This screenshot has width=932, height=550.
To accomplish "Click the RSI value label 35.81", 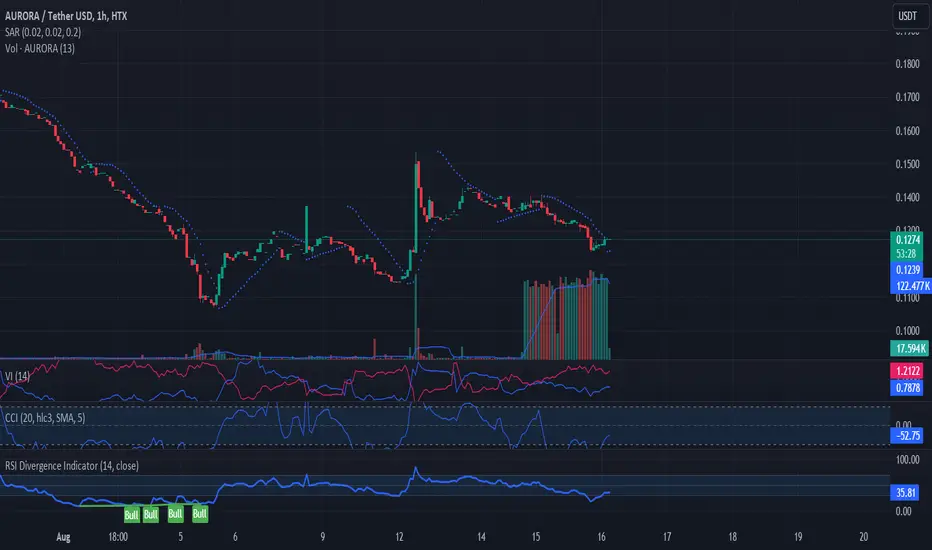I will pyautogui.click(x=906, y=493).
